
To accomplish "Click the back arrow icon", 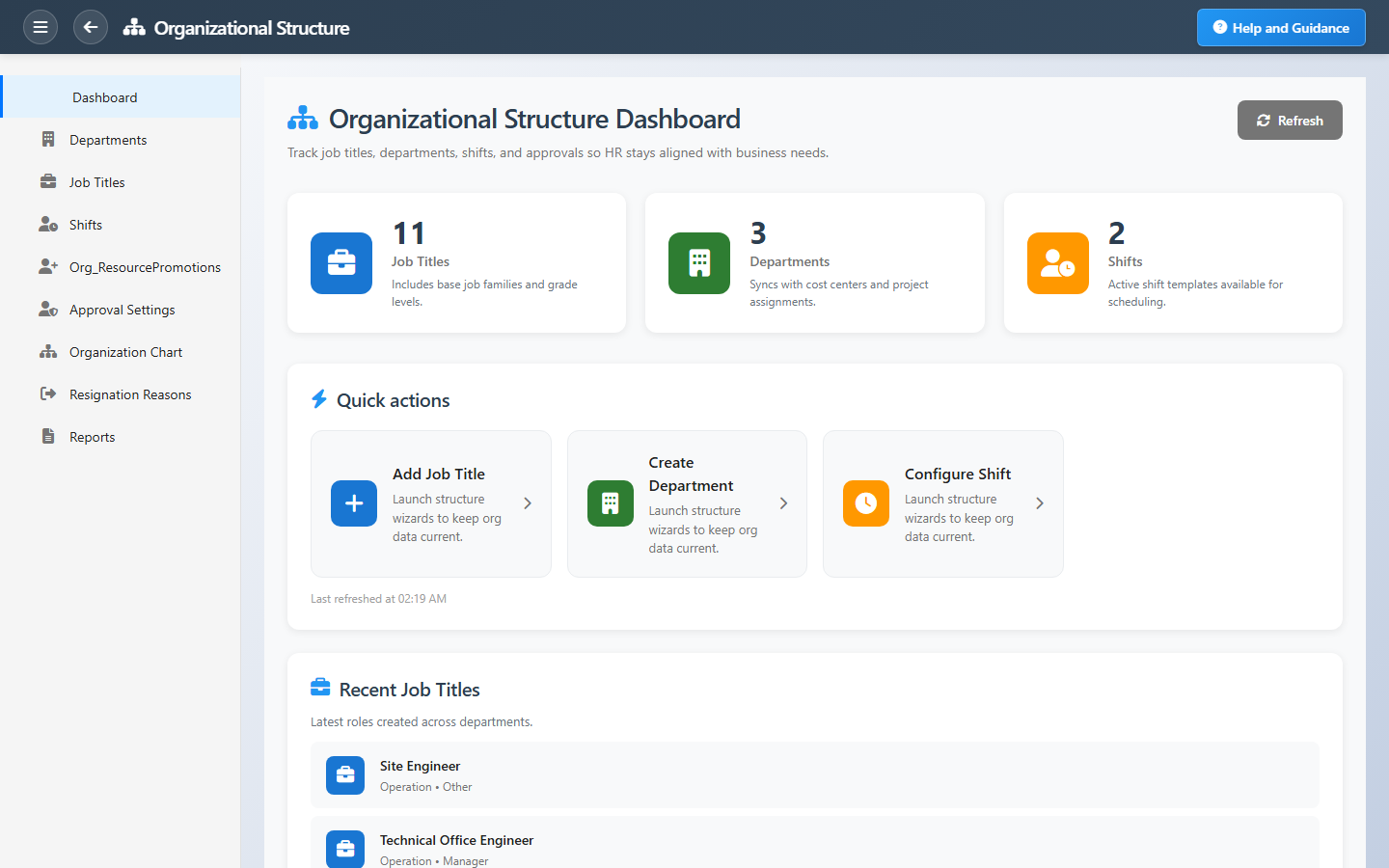I will click(x=90, y=27).
